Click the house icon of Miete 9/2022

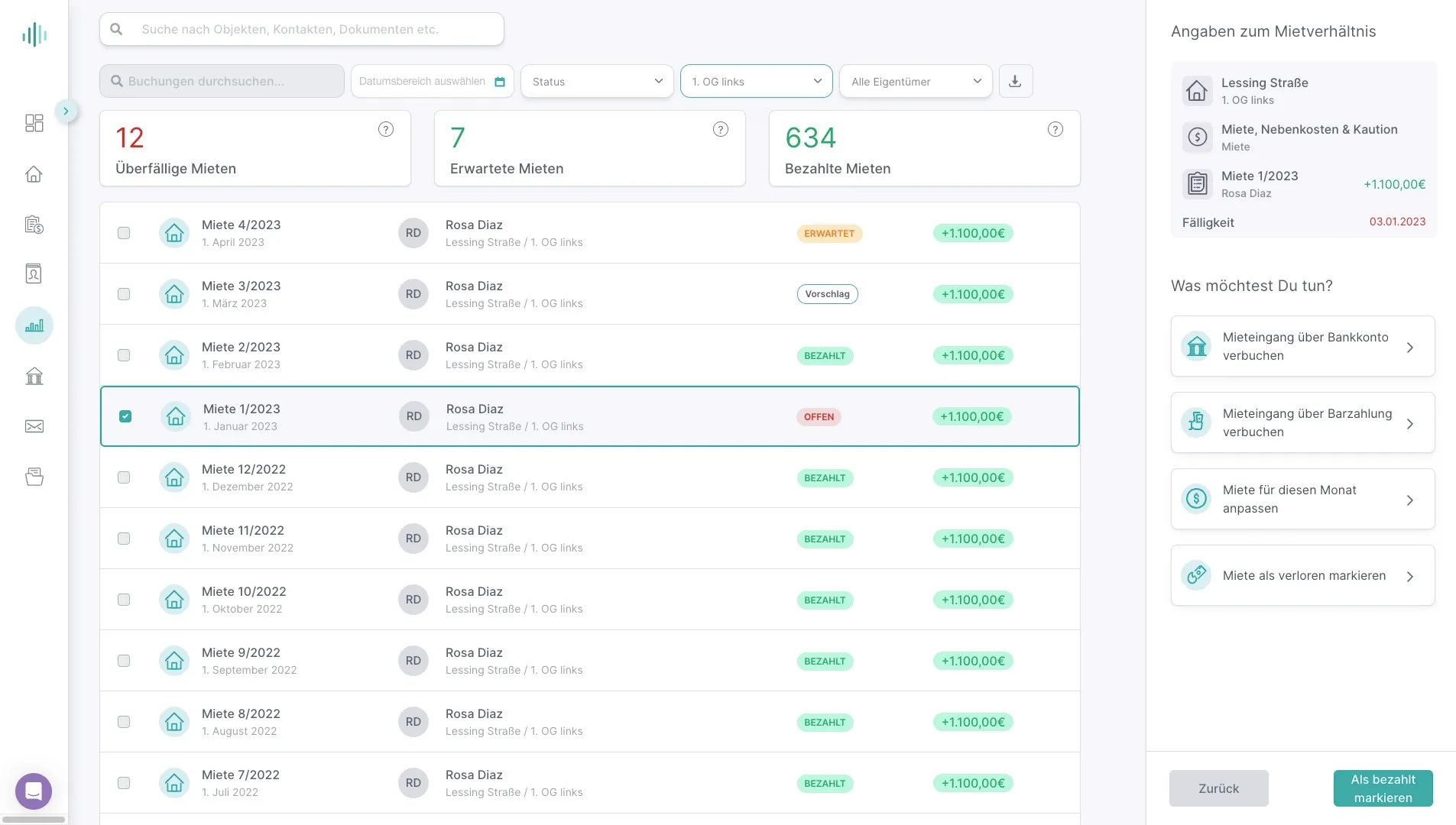point(174,661)
